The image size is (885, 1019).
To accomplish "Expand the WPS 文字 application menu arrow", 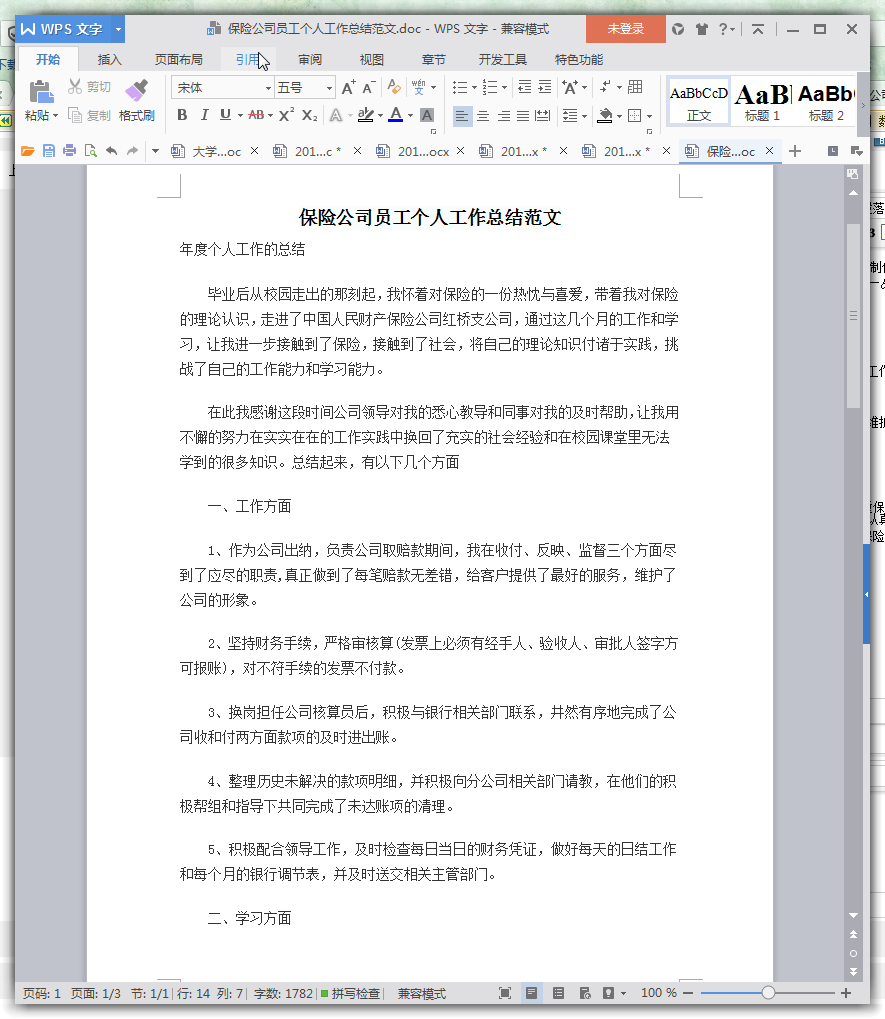I will pyautogui.click(x=118, y=29).
